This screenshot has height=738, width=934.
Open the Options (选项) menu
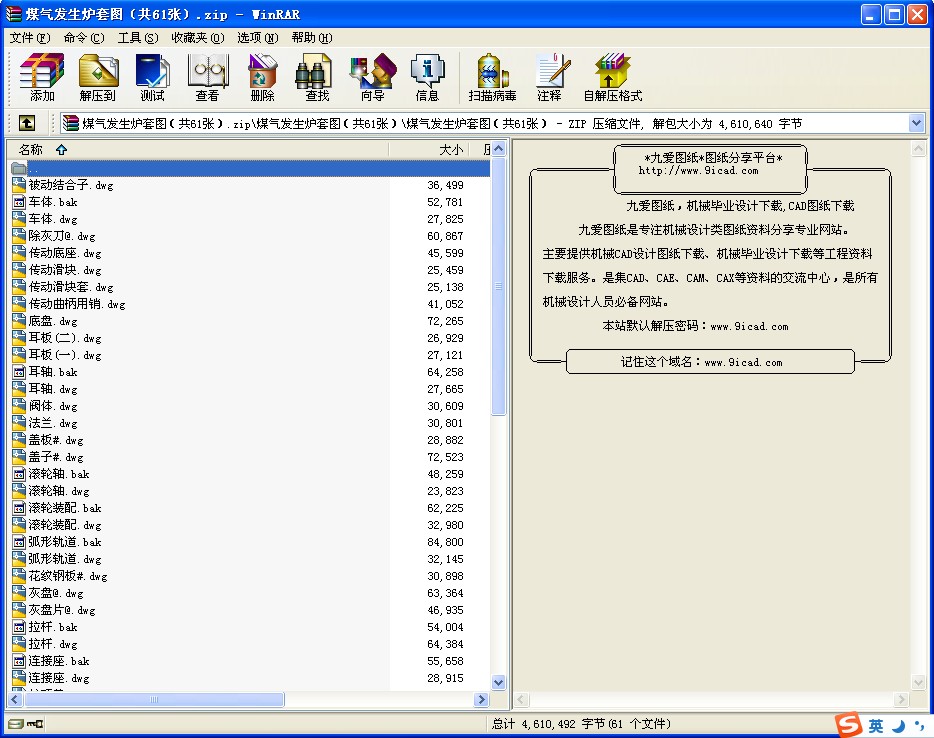click(257, 37)
